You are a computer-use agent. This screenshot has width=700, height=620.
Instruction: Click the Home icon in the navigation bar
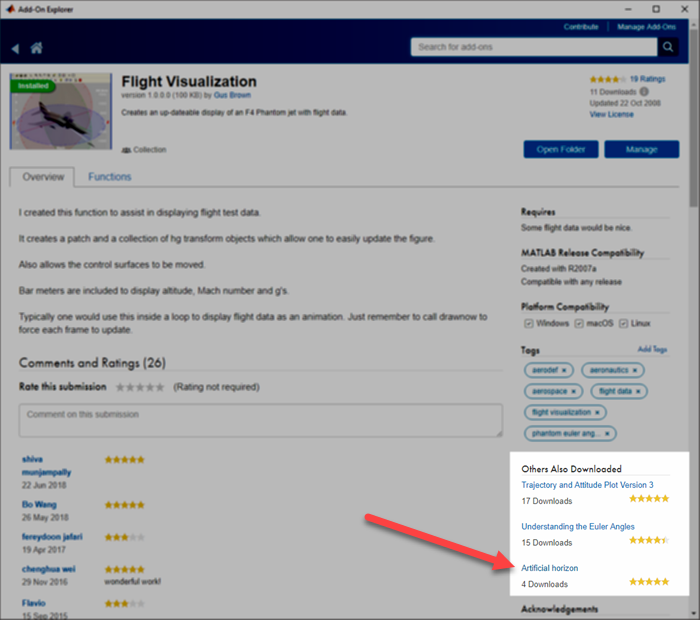(36, 48)
